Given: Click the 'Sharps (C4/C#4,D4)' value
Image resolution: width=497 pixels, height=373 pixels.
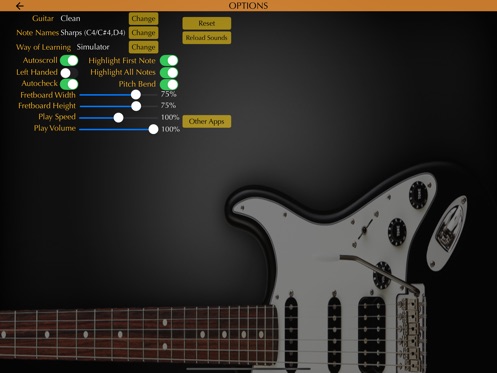Looking at the screenshot, I should coord(93,33).
